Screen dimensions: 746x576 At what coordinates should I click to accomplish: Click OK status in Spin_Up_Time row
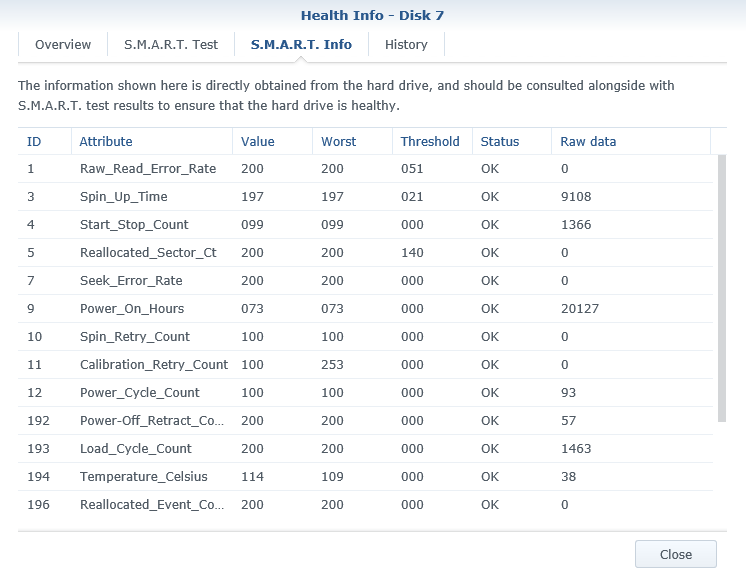490,197
